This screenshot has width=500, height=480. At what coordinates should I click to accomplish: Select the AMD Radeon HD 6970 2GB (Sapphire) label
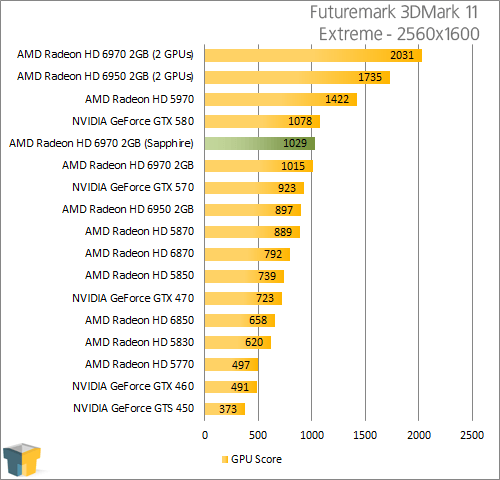tap(101, 143)
